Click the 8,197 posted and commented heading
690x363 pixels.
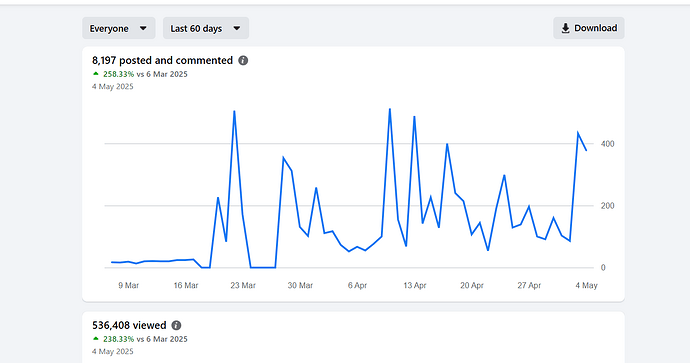click(x=162, y=61)
